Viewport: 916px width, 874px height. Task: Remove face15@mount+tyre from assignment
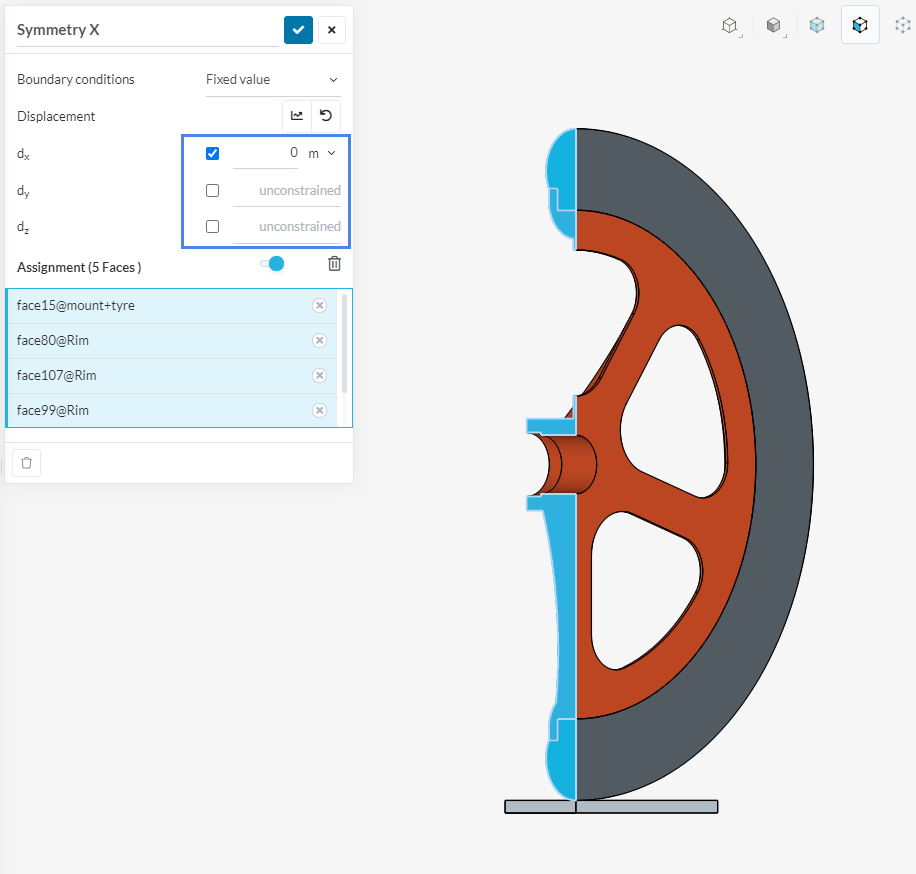point(319,306)
